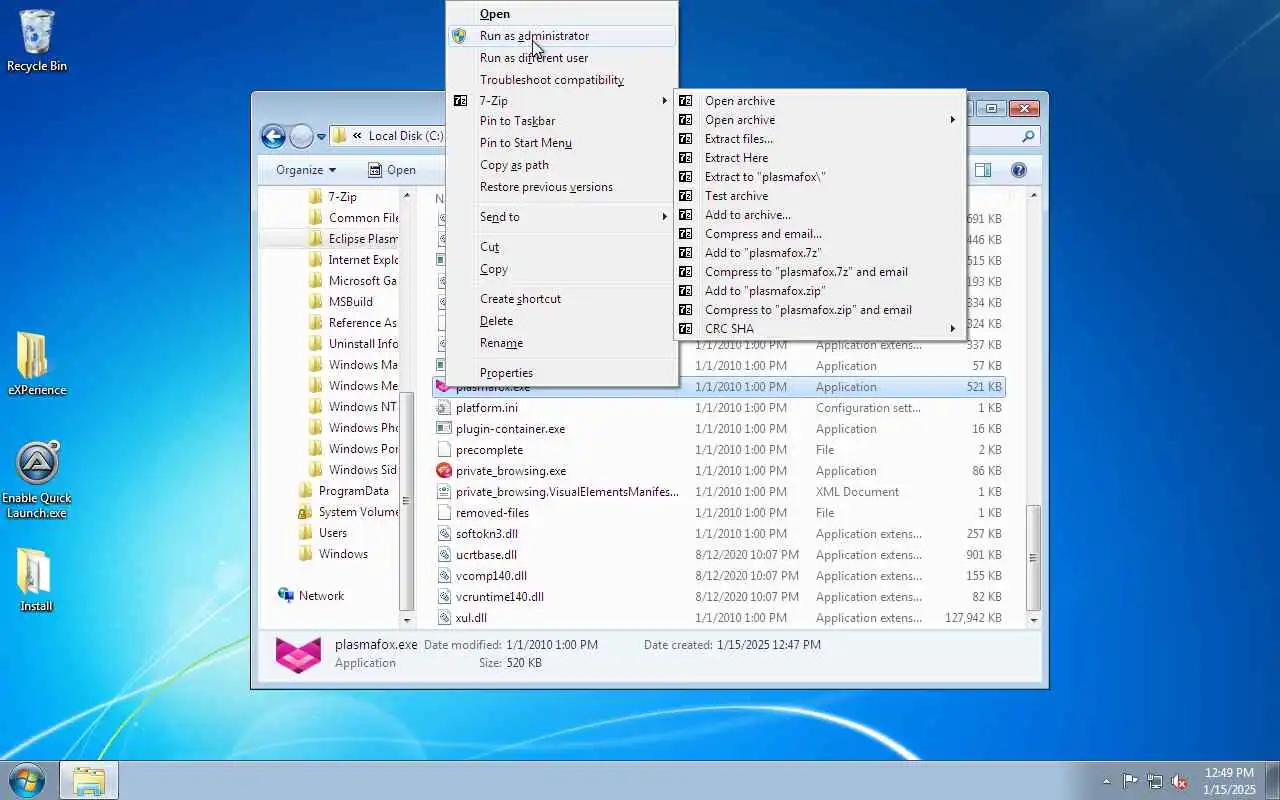Select Add to "plasmafox.zip"
This screenshot has width=1280, height=800.
pyautogui.click(x=820, y=291)
